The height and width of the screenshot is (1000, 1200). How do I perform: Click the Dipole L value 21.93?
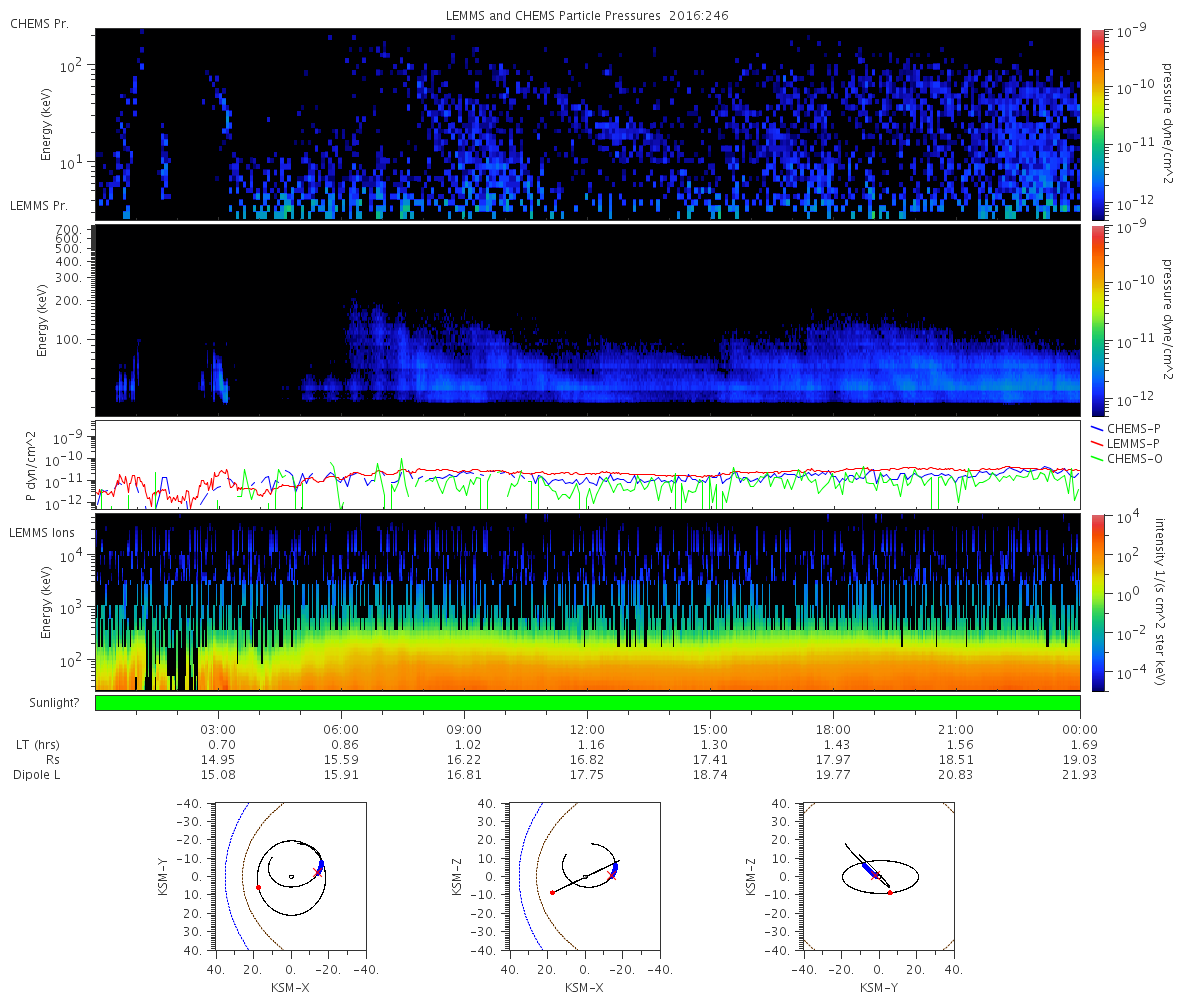click(x=1082, y=775)
